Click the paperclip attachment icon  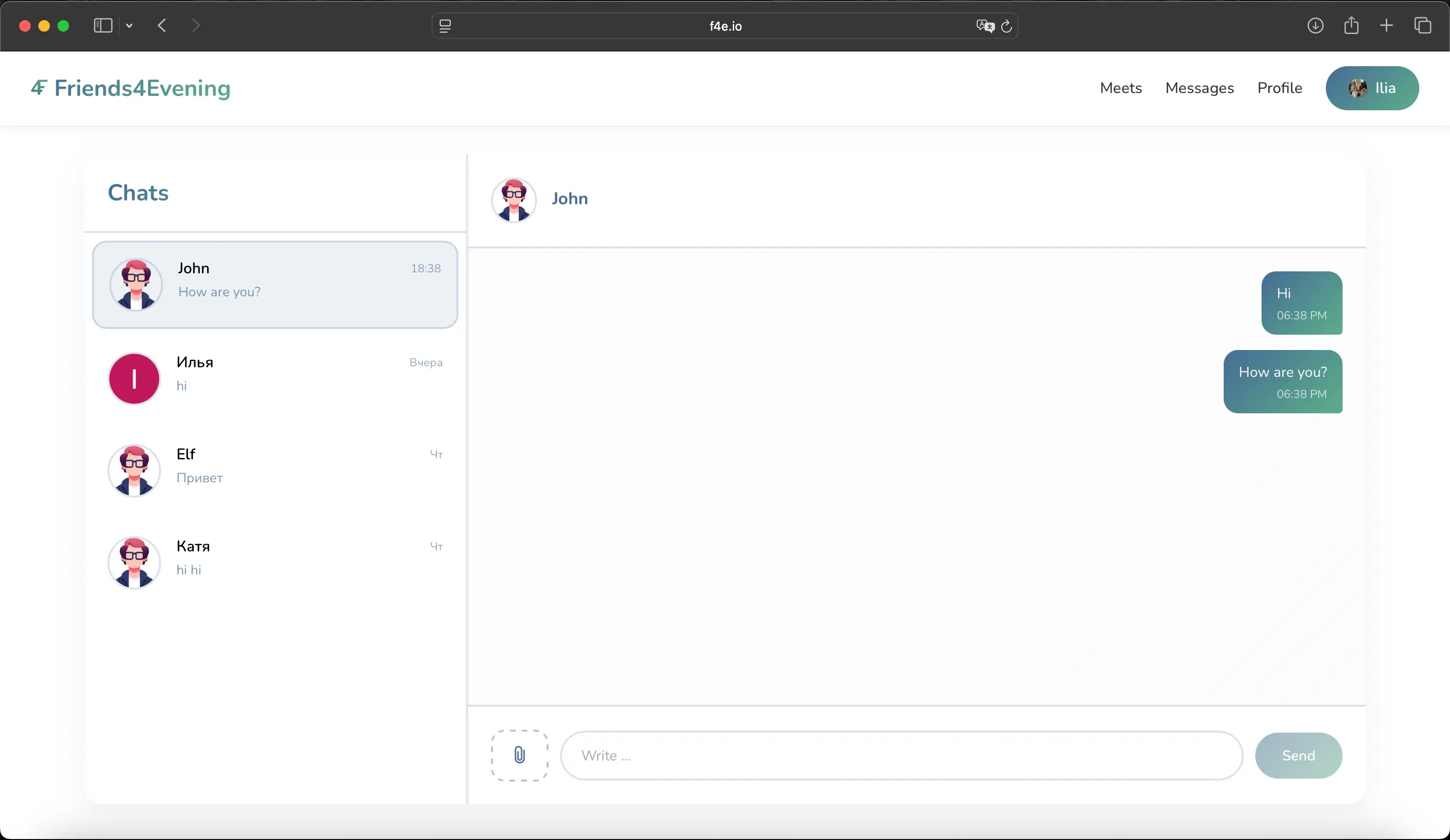pos(519,755)
